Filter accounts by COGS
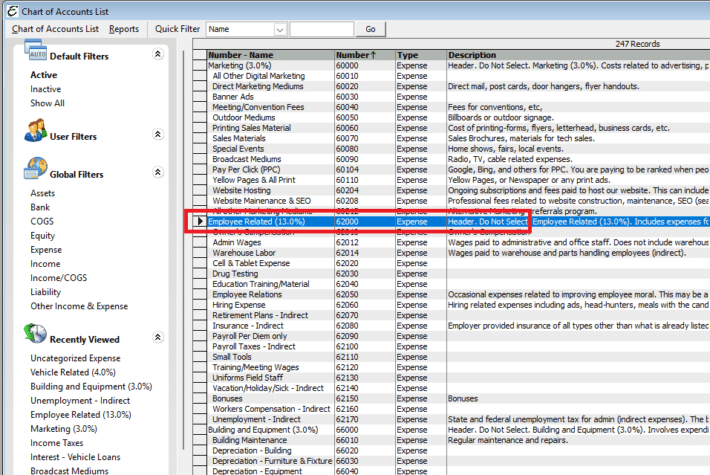This screenshot has height=475, width=710. (x=43, y=222)
